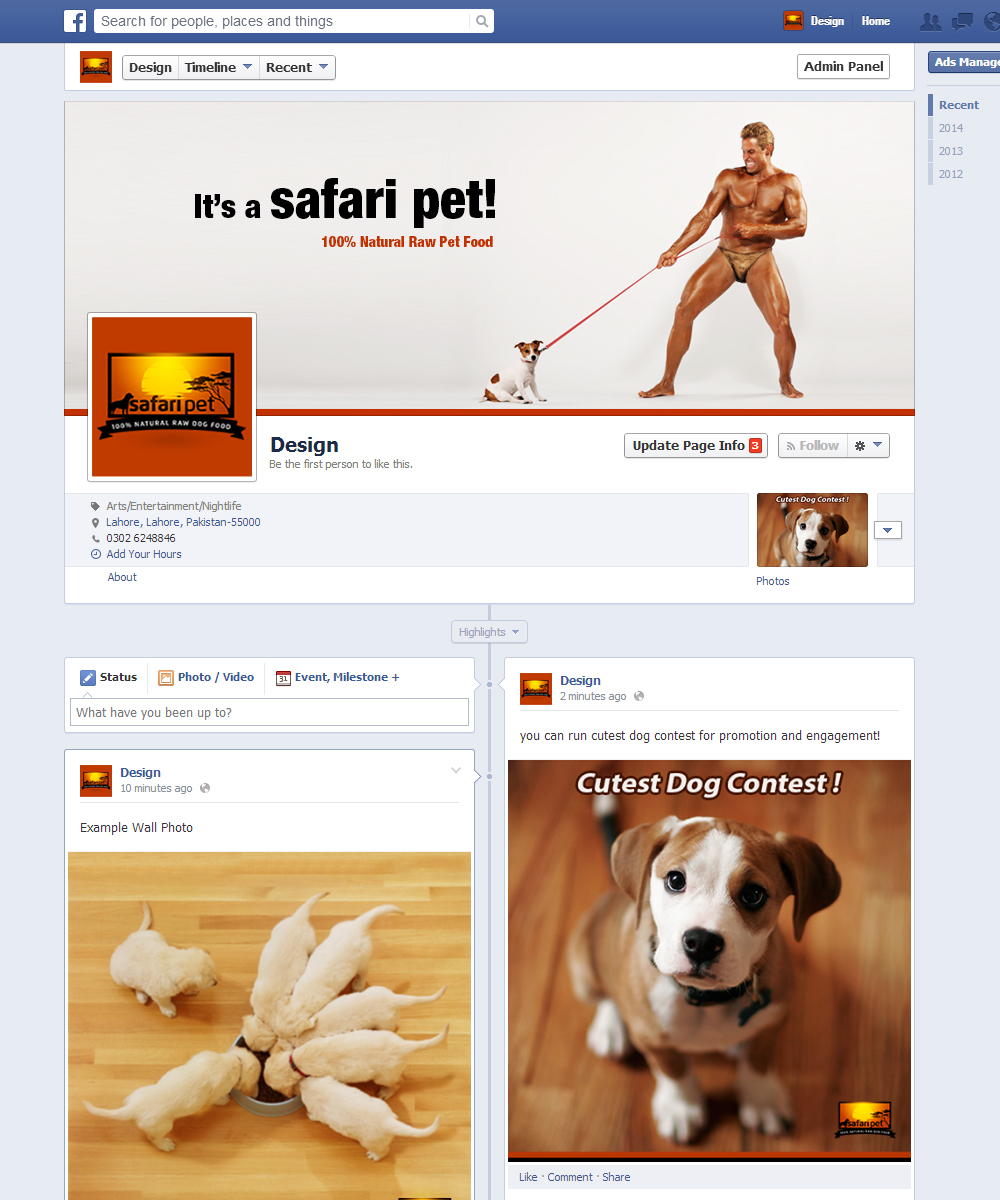Select the Status tab
This screenshot has height=1200, width=1000.
[109, 677]
